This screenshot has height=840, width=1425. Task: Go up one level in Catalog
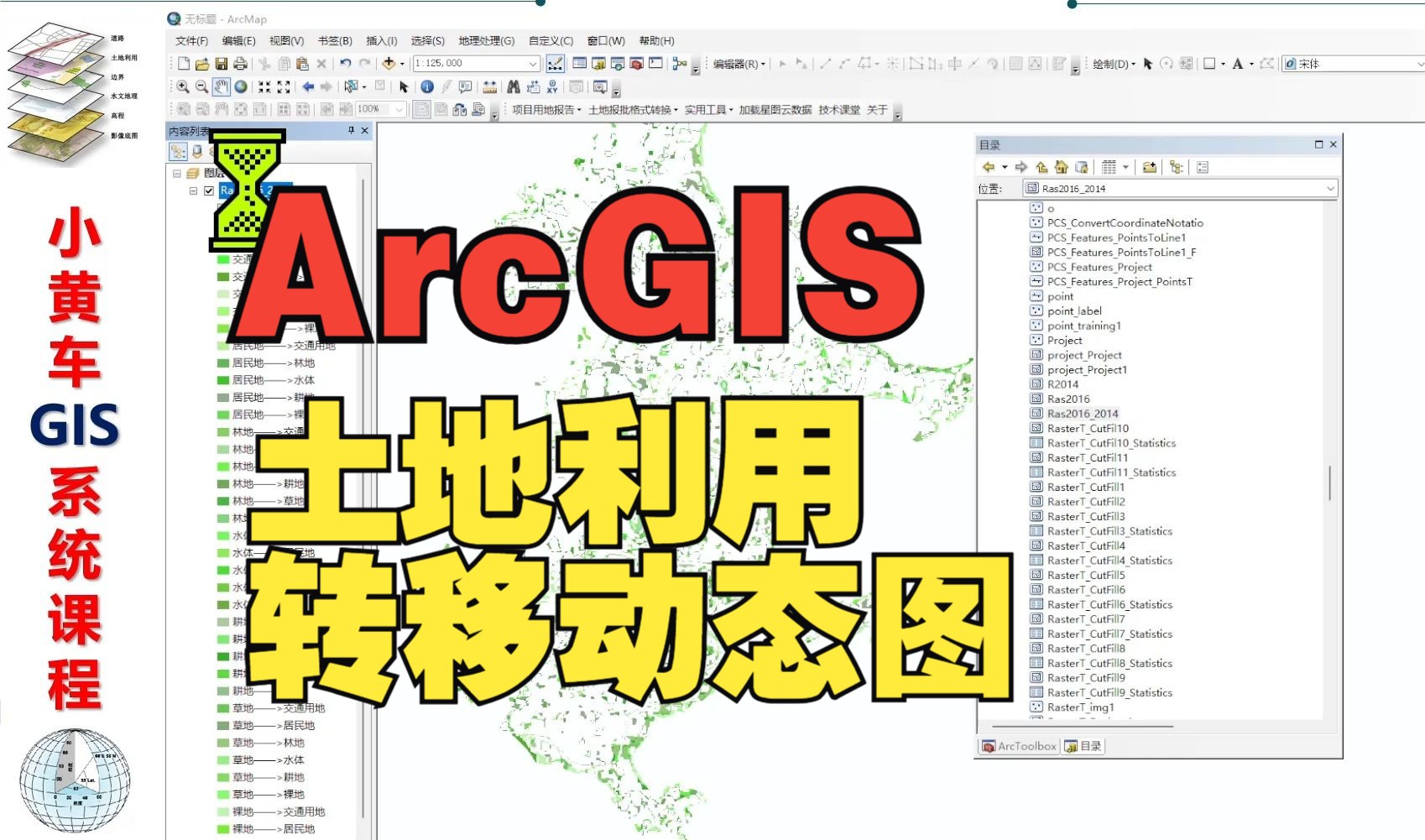click(x=1041, y=167)
